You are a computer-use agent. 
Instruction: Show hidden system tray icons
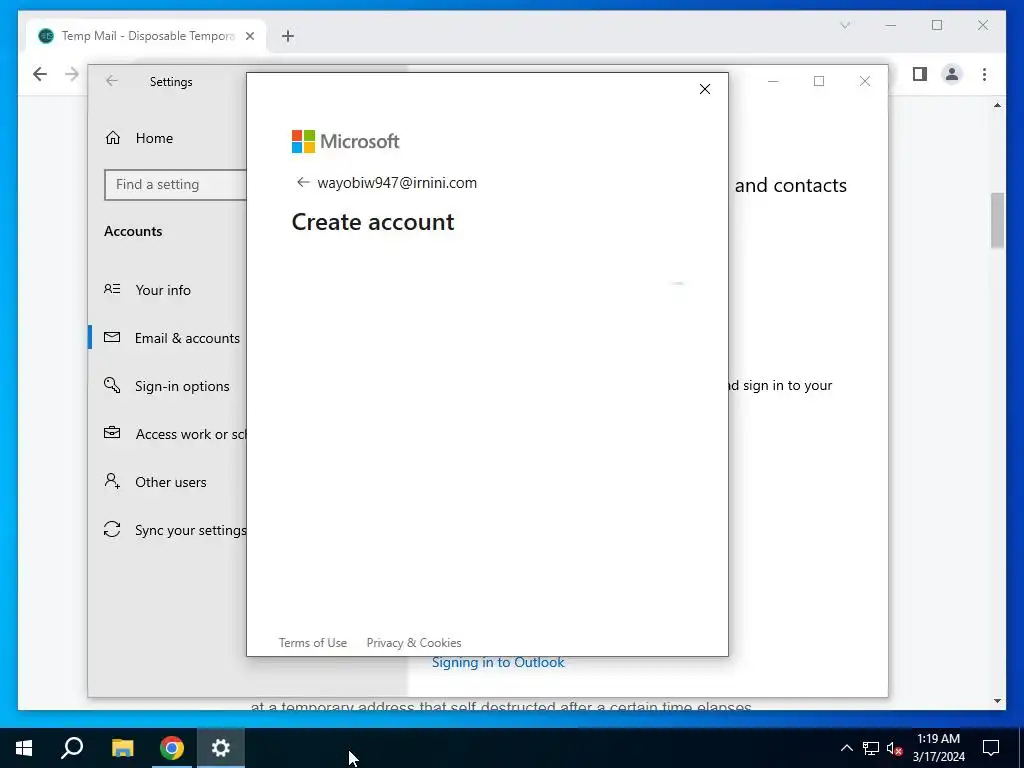(846, 748)
